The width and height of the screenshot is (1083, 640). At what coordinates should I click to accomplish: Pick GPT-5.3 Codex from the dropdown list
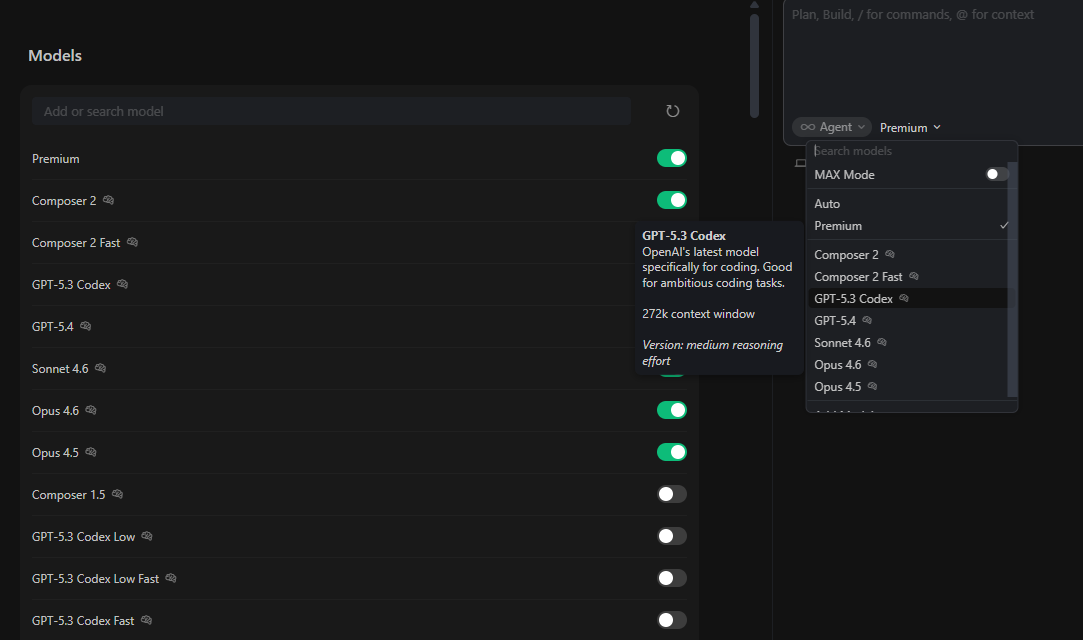tap(853, 299)
